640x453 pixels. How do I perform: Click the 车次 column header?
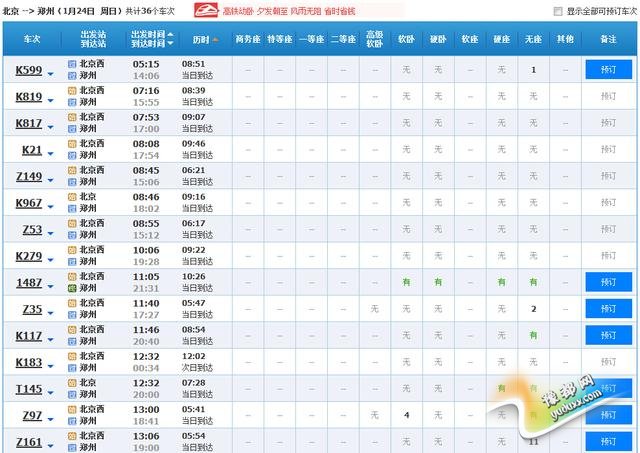point(31,40)
